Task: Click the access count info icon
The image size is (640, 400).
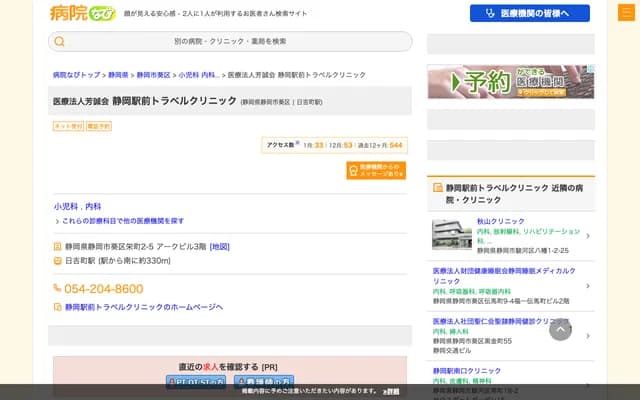Action: 297,144
